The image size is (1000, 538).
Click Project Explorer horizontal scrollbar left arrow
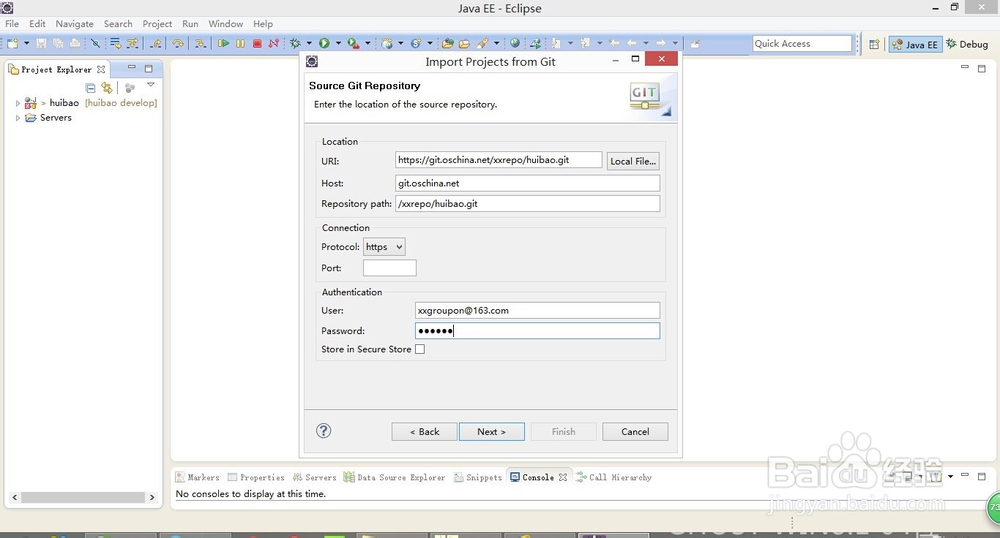(15, 497)
